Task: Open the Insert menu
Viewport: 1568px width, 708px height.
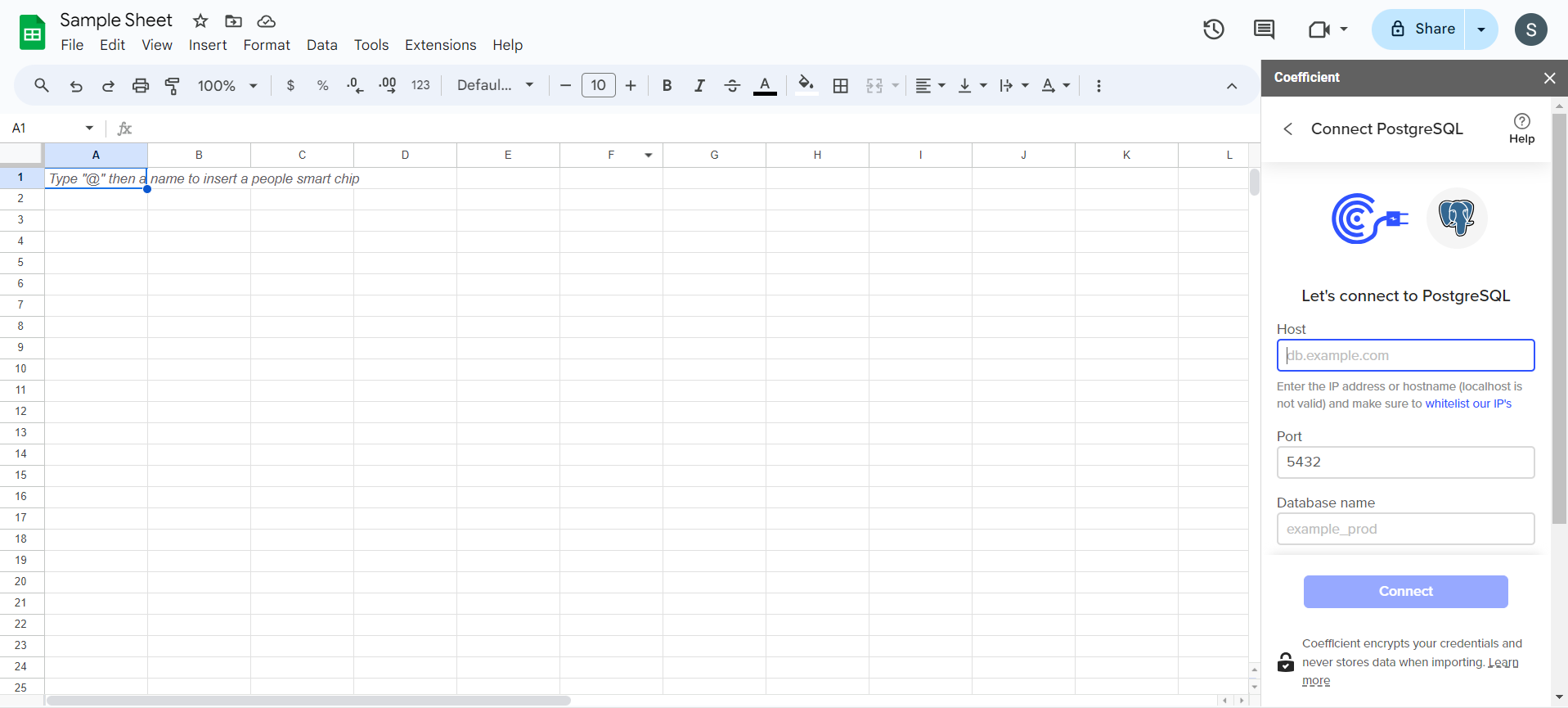Action: pyautogui.click(x=208, y=45)
